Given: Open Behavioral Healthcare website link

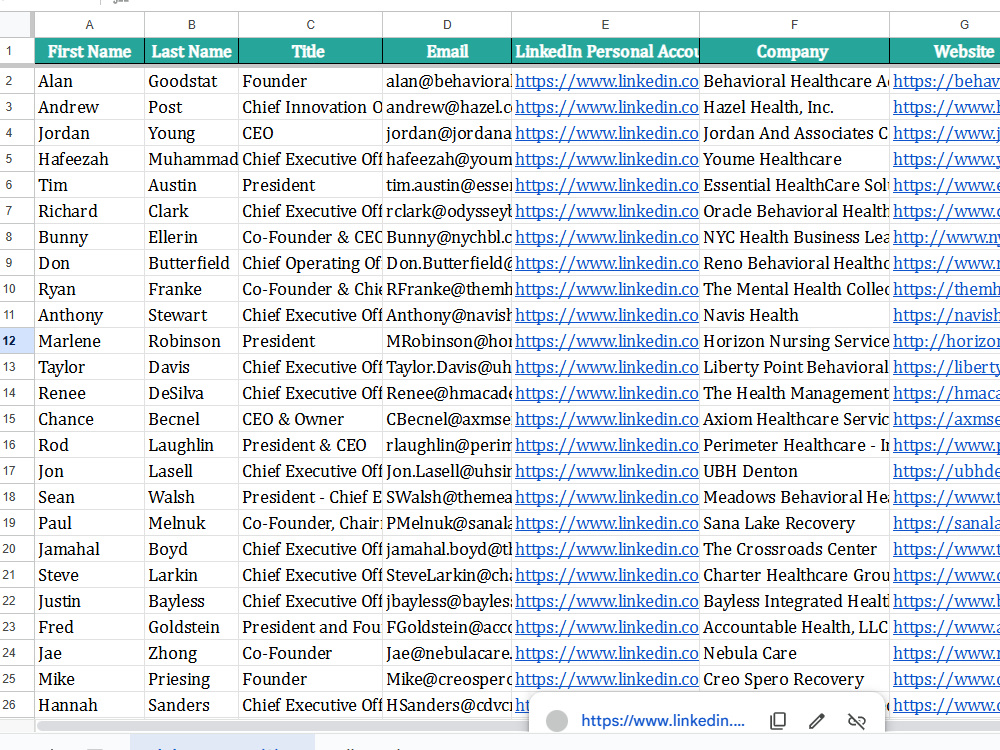Looking at the screenshot, I should coord(946,81).
